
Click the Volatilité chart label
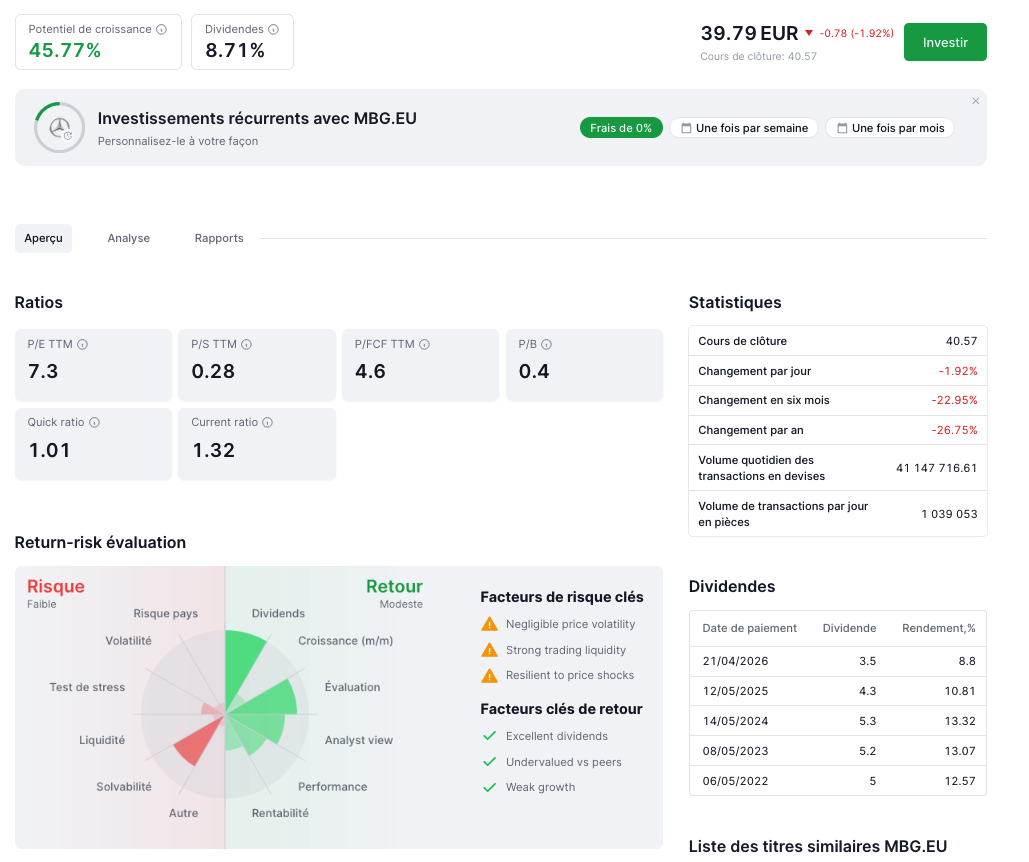click(x=129, y=641)
